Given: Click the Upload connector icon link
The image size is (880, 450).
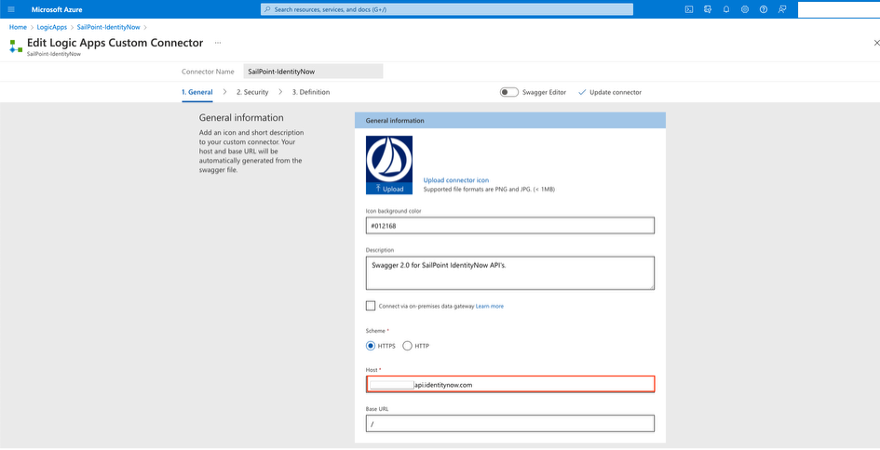Looking at the screenshot, I should click(x=456, y=180).
